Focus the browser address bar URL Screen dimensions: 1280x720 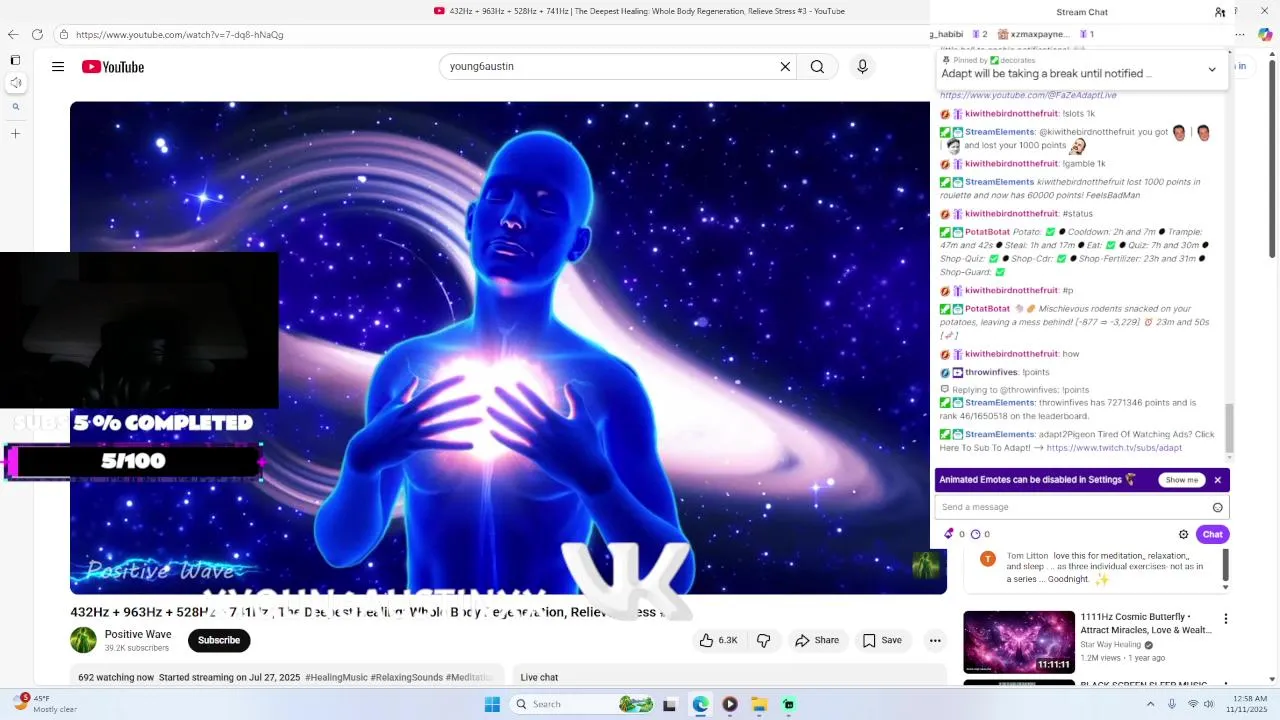point(180,35)
